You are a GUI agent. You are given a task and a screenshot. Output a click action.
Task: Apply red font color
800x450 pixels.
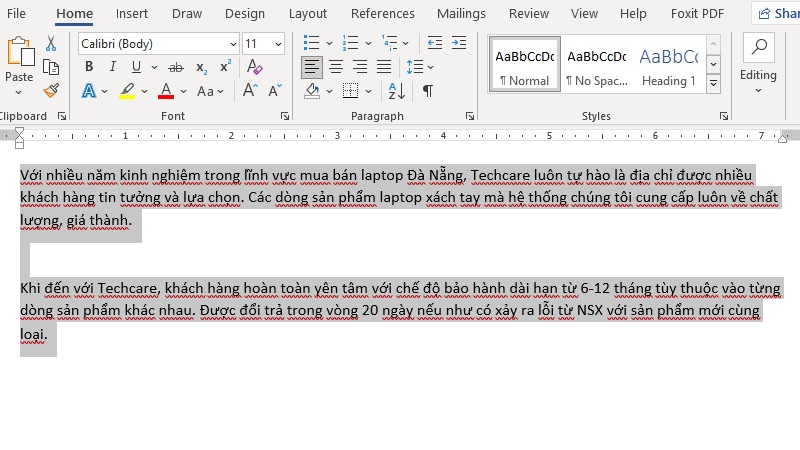(x=166, y=91)
